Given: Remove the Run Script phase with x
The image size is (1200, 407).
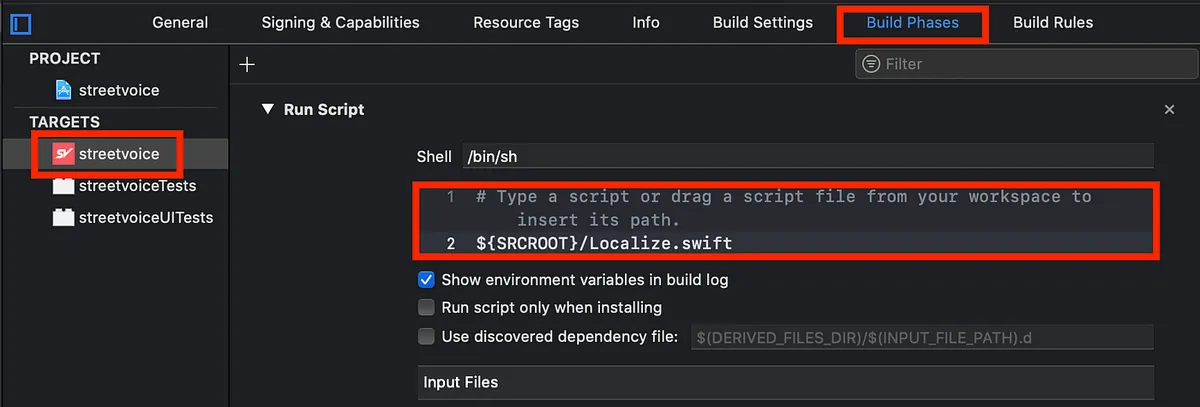Looking at the screenshot, I should coord(1169,109).
